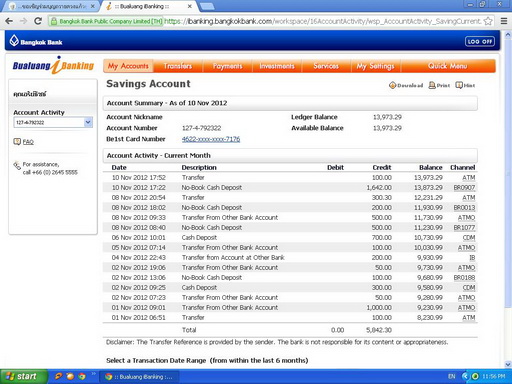Click the ledger balance value 13,973.29
Viewport: 512px width, 384px height.
click(387, 117)
